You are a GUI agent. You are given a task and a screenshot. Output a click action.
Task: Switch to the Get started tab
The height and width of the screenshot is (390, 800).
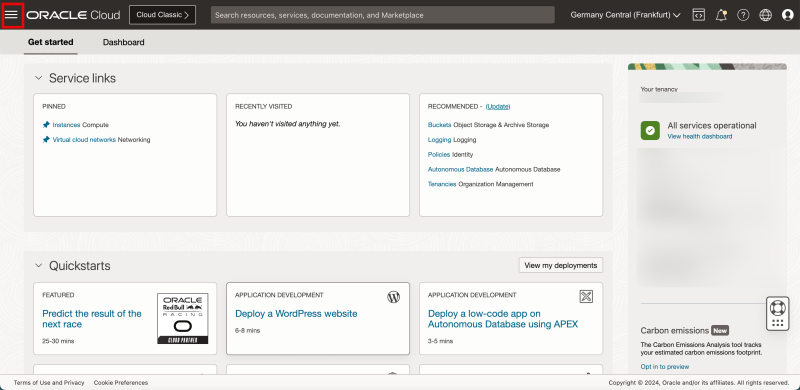pos(51,42)
